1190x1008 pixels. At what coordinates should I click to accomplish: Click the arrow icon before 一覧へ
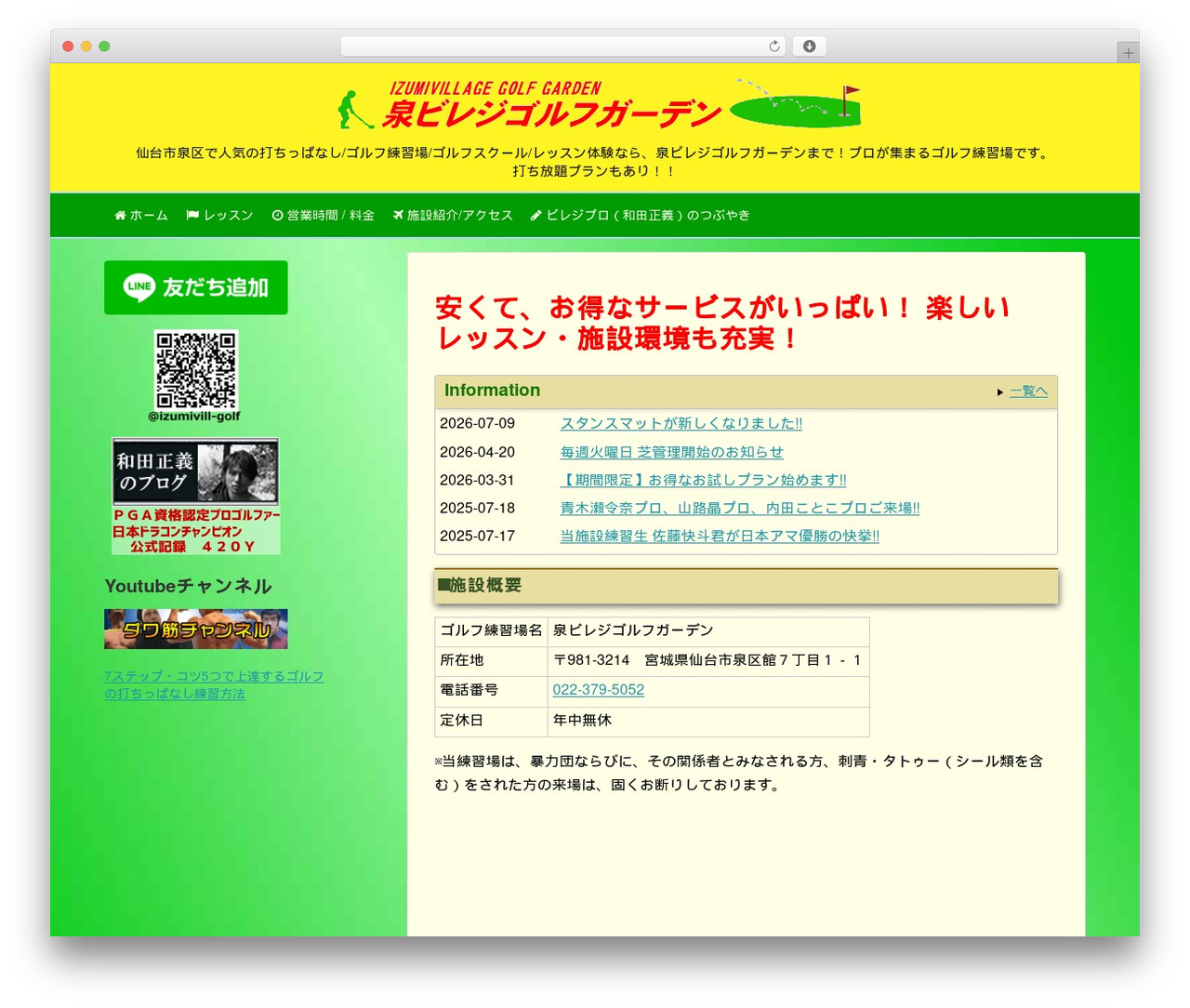1000,392
